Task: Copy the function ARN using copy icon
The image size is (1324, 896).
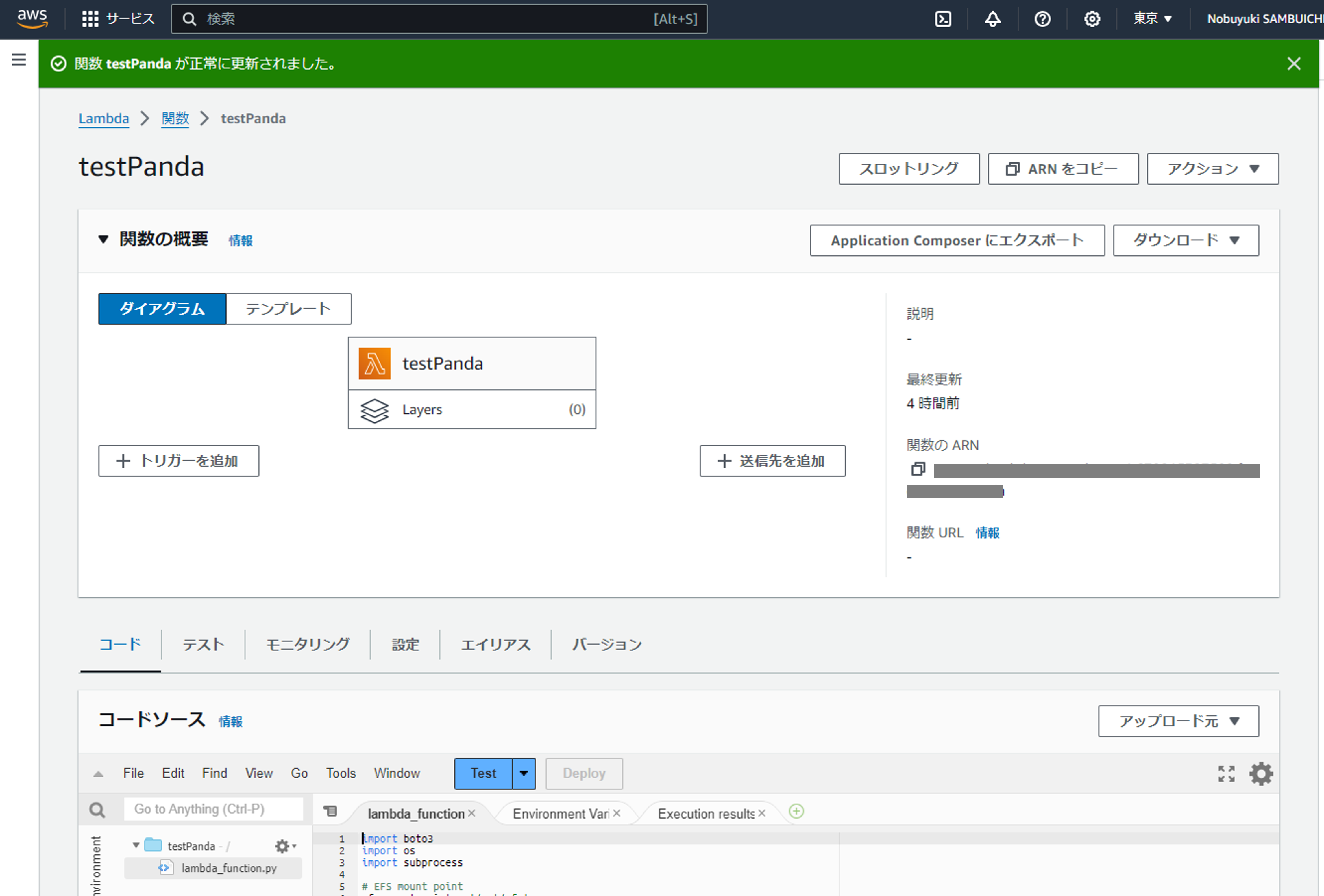Action: click(x=918, y=469)
